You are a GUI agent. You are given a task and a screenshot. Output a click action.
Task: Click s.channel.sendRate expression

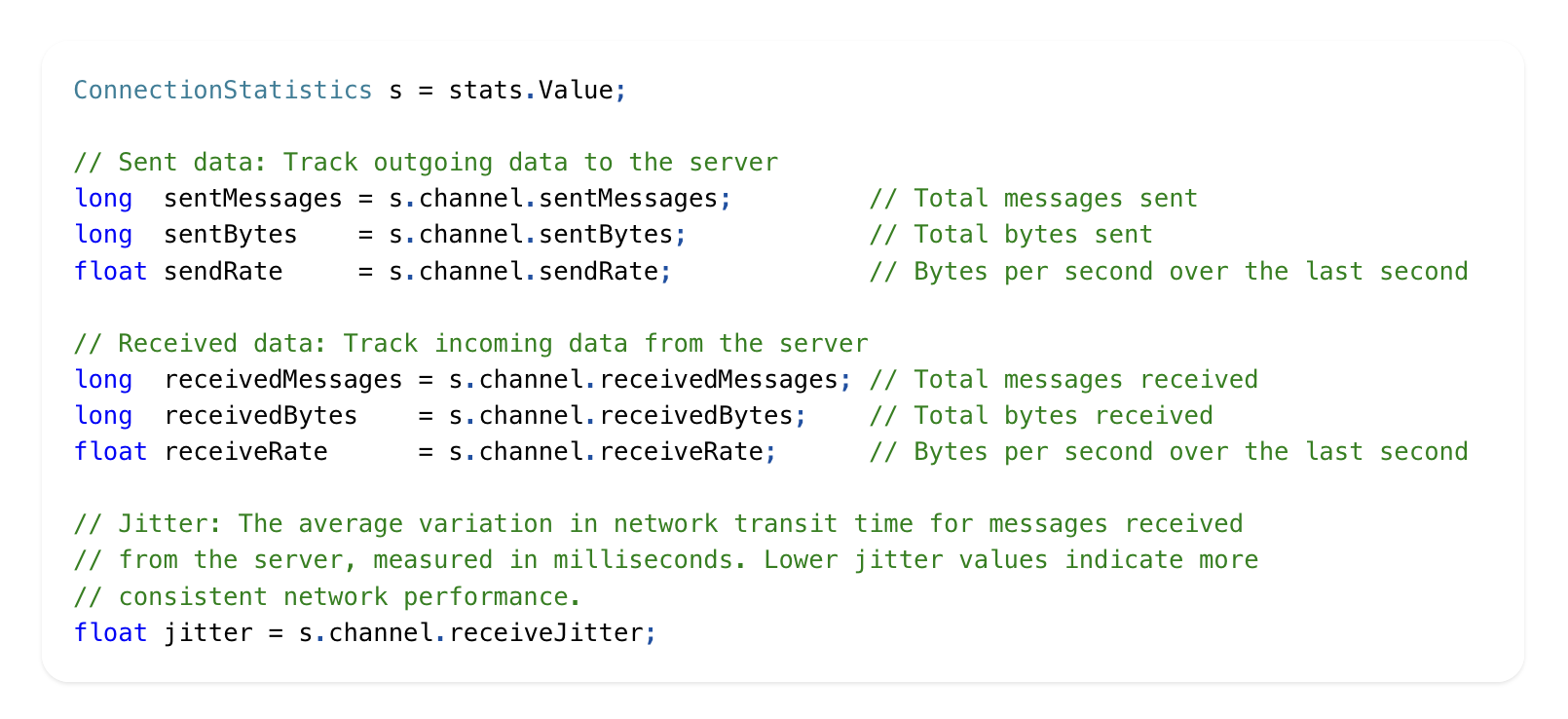(x=523, y=272)
